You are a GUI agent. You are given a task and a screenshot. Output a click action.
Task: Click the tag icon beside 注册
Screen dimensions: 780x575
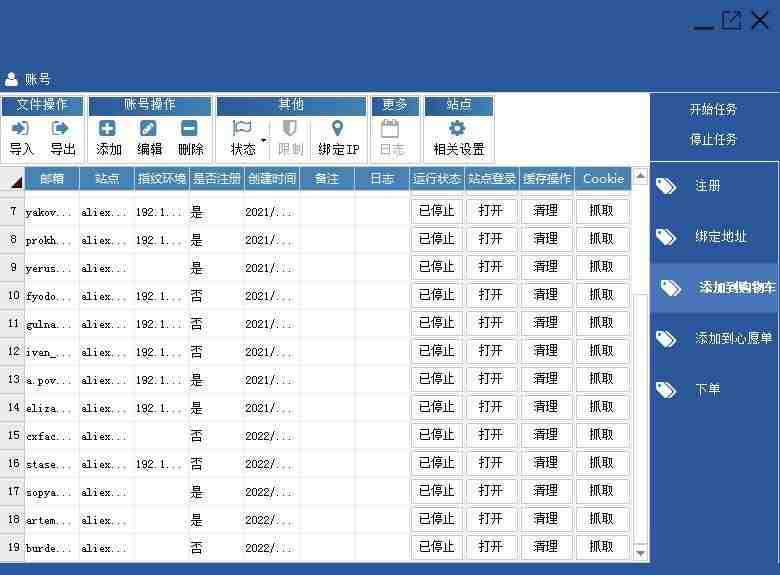[666, 186]
